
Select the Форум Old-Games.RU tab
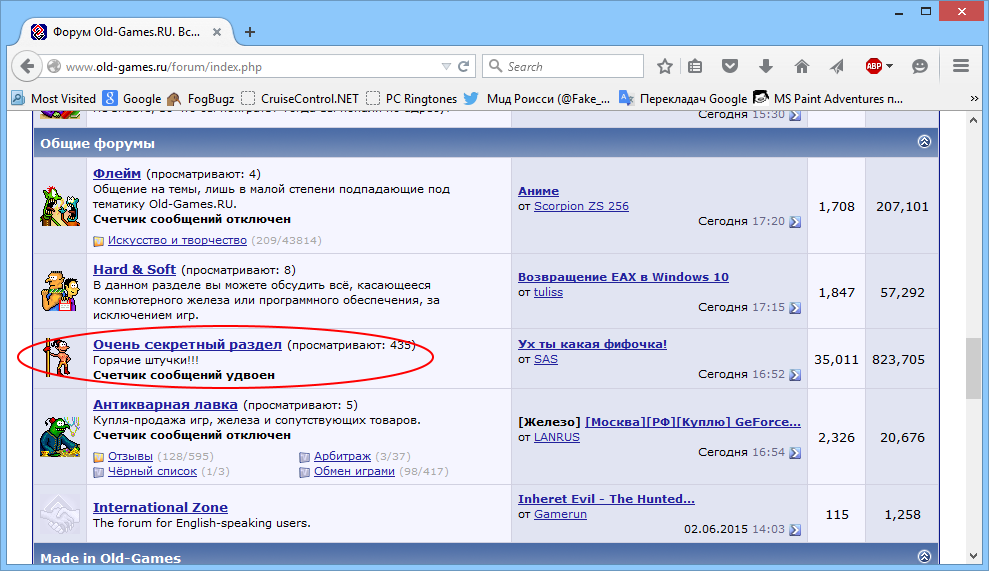point(127,32)
